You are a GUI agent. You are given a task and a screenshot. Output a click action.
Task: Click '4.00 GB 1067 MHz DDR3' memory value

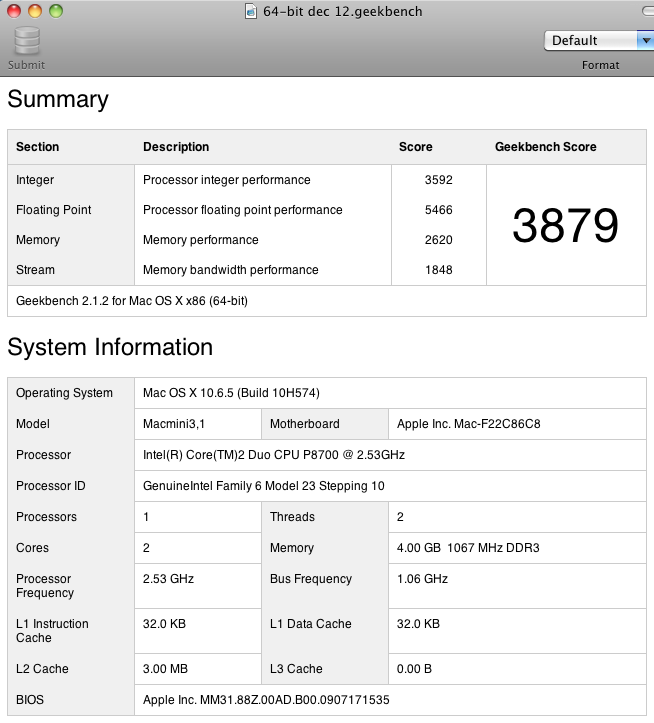468,547
